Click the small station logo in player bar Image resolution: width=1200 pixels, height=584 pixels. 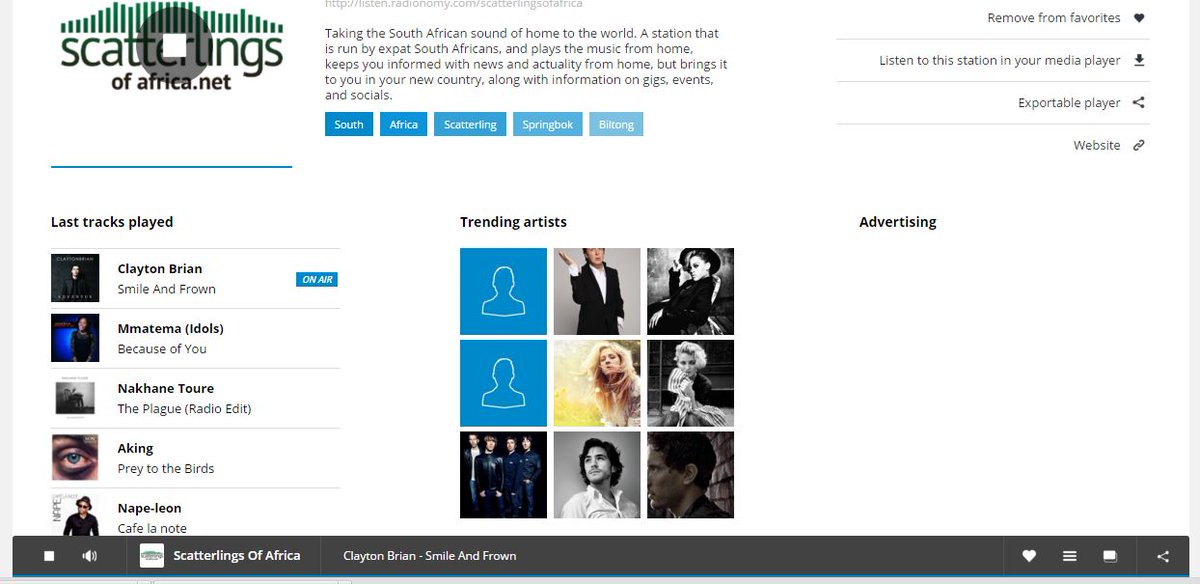click(151, 556)
